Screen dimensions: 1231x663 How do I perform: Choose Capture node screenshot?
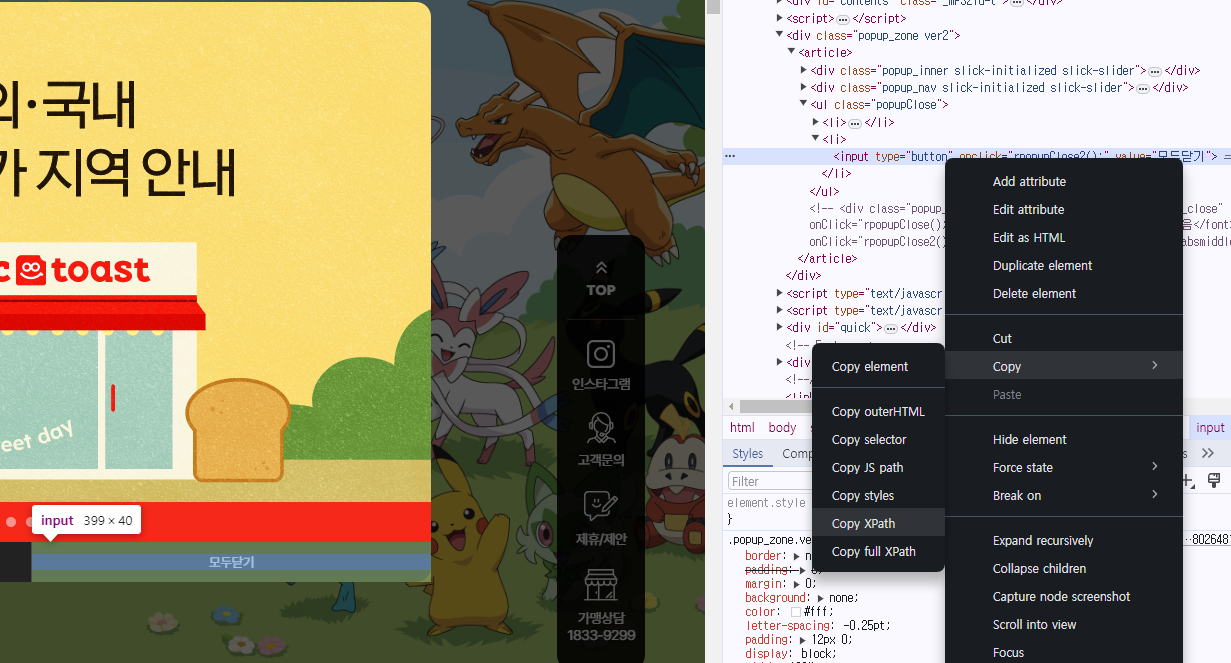tap(1064, 596)
